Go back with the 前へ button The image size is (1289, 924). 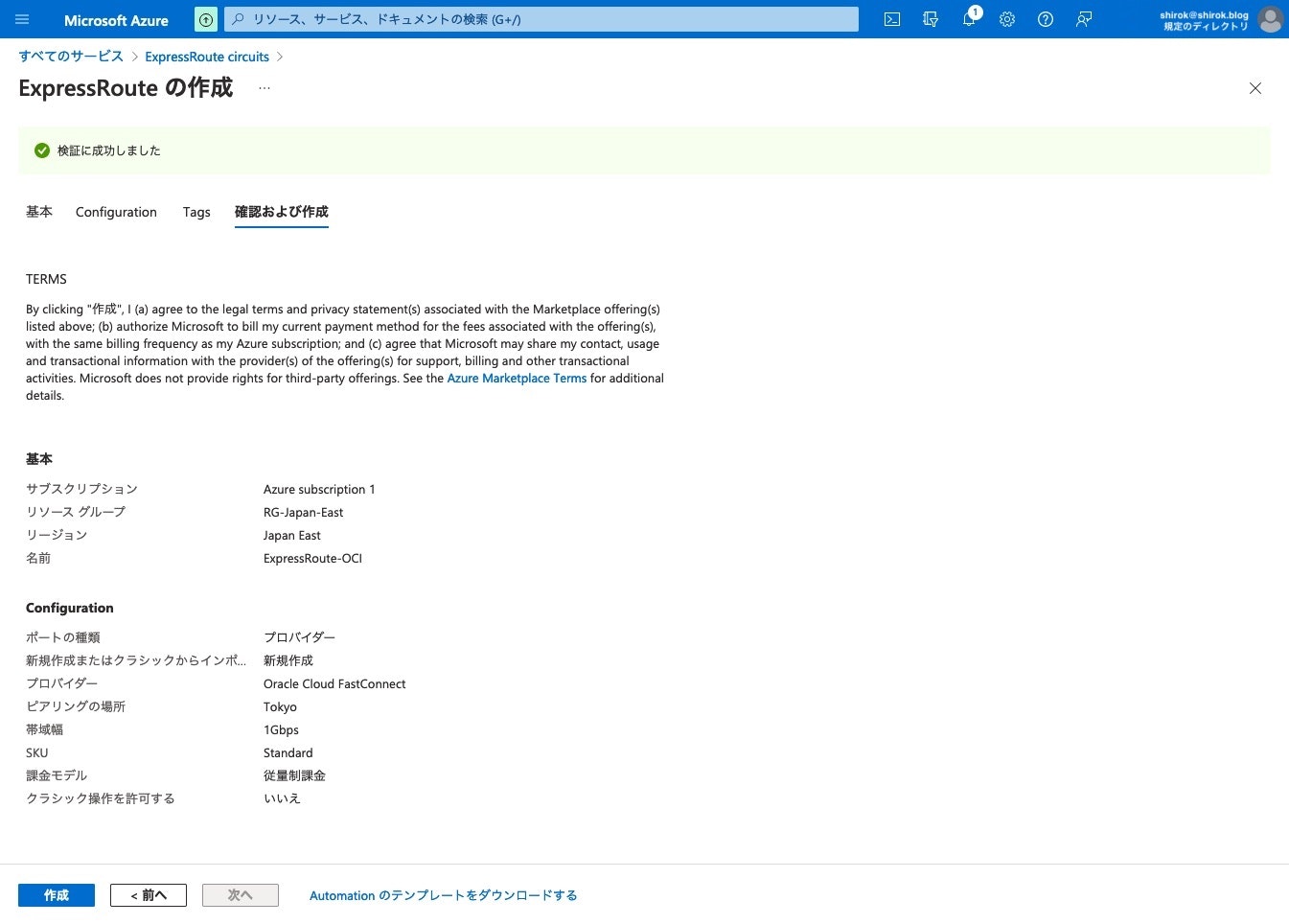tap(149, 895)
